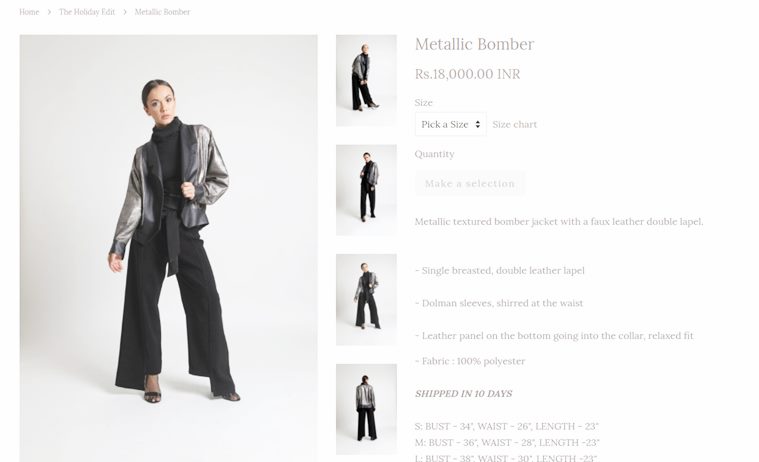Screen dimensions: 759x462
Task: Select the Metallic Bomber breadcrumb item
Action: pos(162,12)
